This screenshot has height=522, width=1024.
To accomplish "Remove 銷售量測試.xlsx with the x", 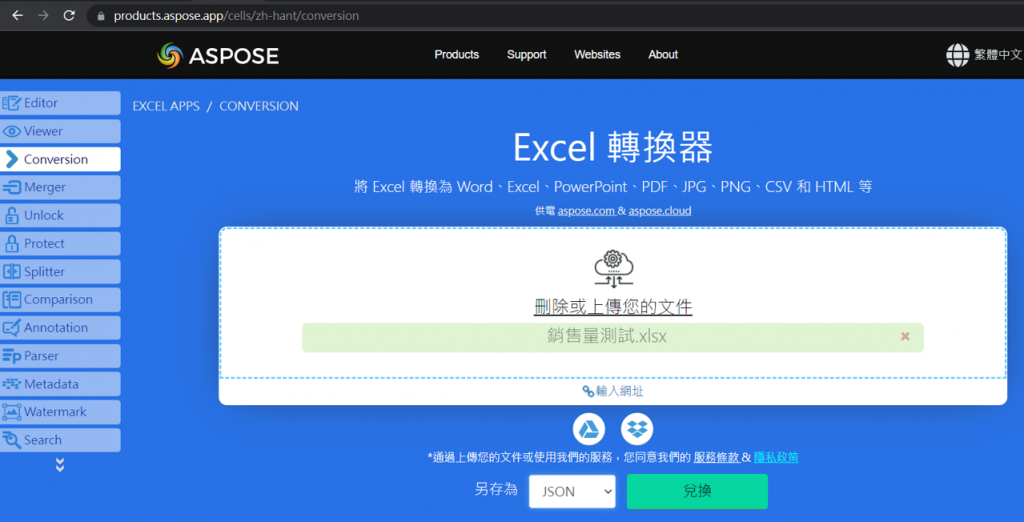I will [905, 336].
